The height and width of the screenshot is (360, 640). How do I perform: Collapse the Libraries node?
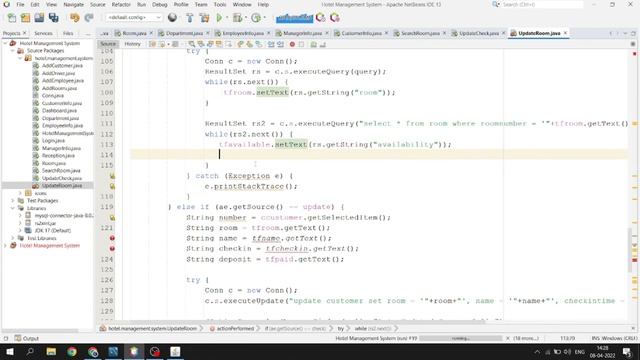click(x=13, y=208)
